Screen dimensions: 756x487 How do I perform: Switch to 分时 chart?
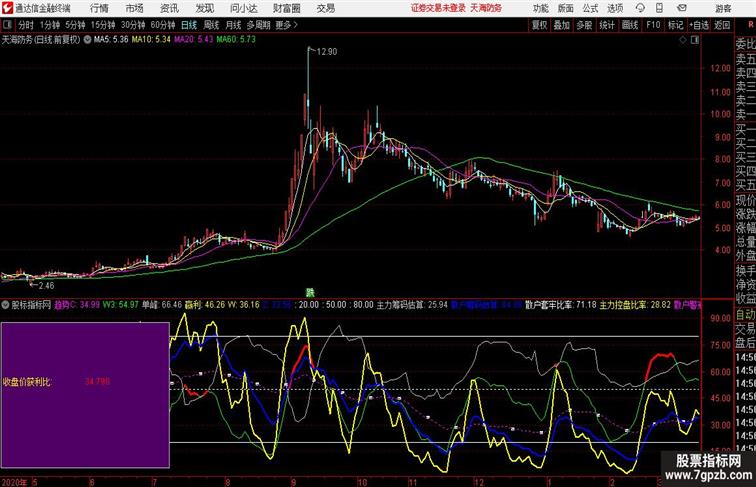point(26,25)
